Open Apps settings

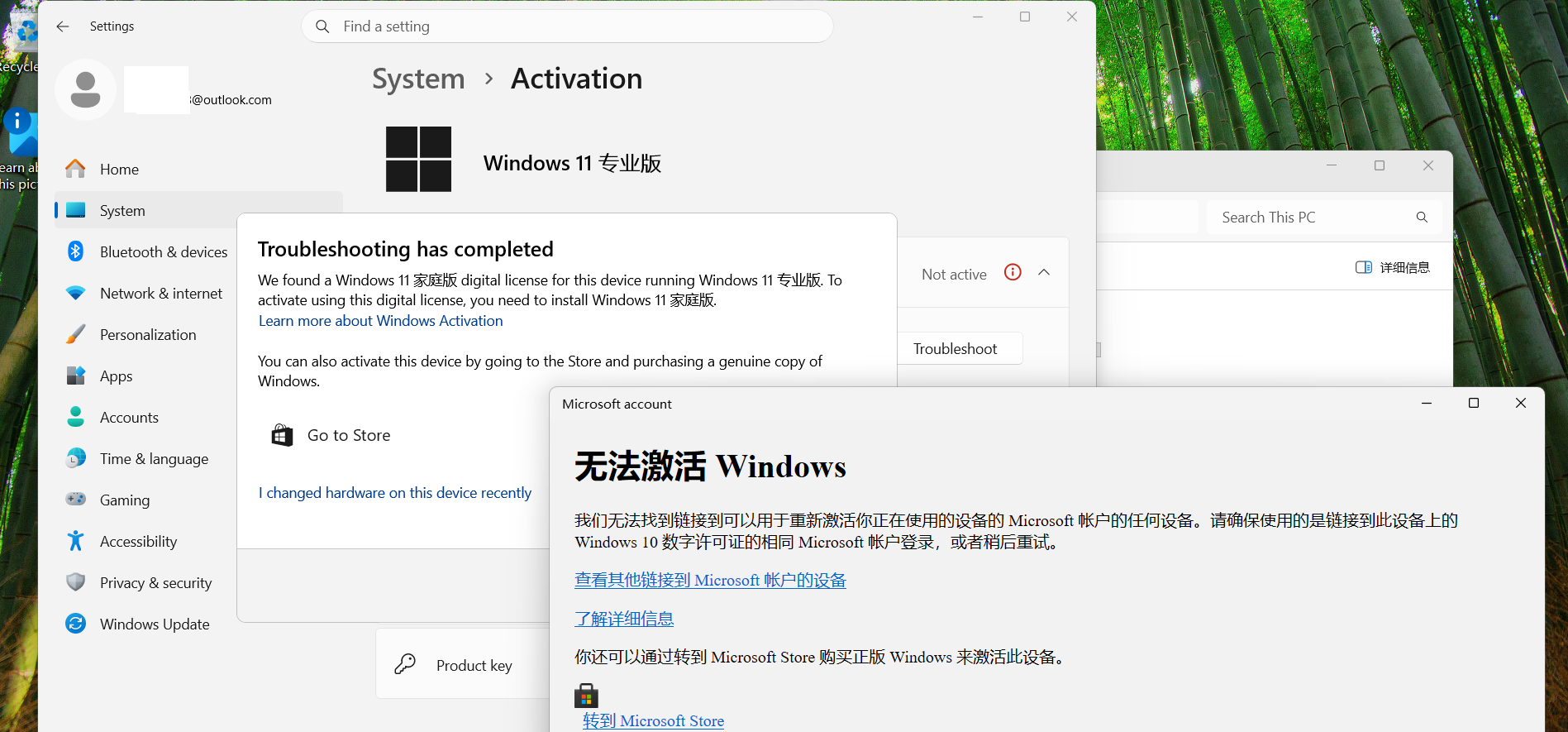147,376
